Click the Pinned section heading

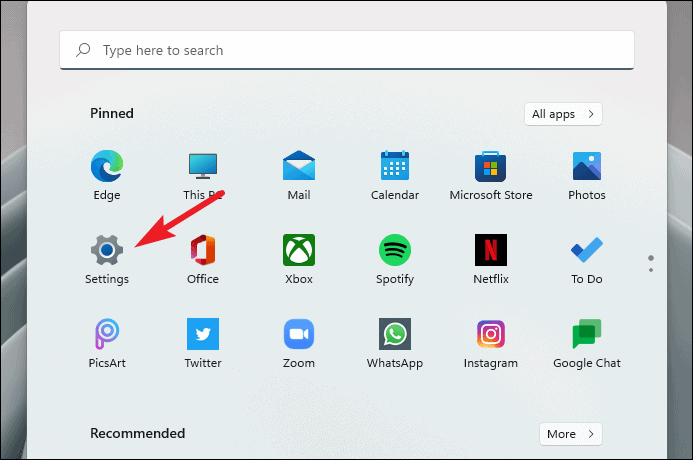pyautogui.click(x=112, y=114)
